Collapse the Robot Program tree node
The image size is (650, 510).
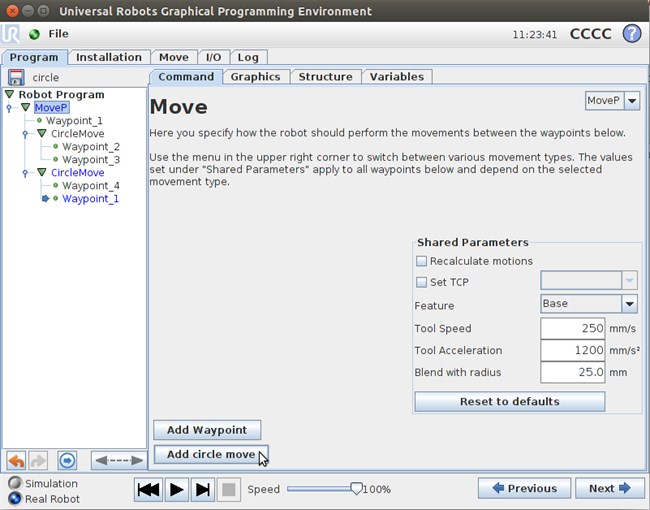(10, 95)
